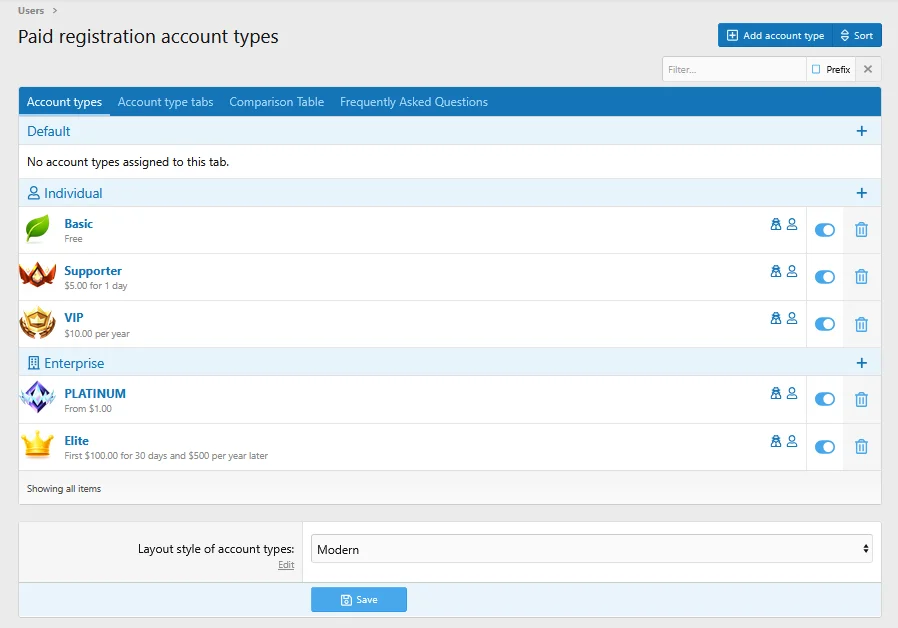898x628 pixels.
Task: Open user groups icon for Elite row
Action: (775, 441)
